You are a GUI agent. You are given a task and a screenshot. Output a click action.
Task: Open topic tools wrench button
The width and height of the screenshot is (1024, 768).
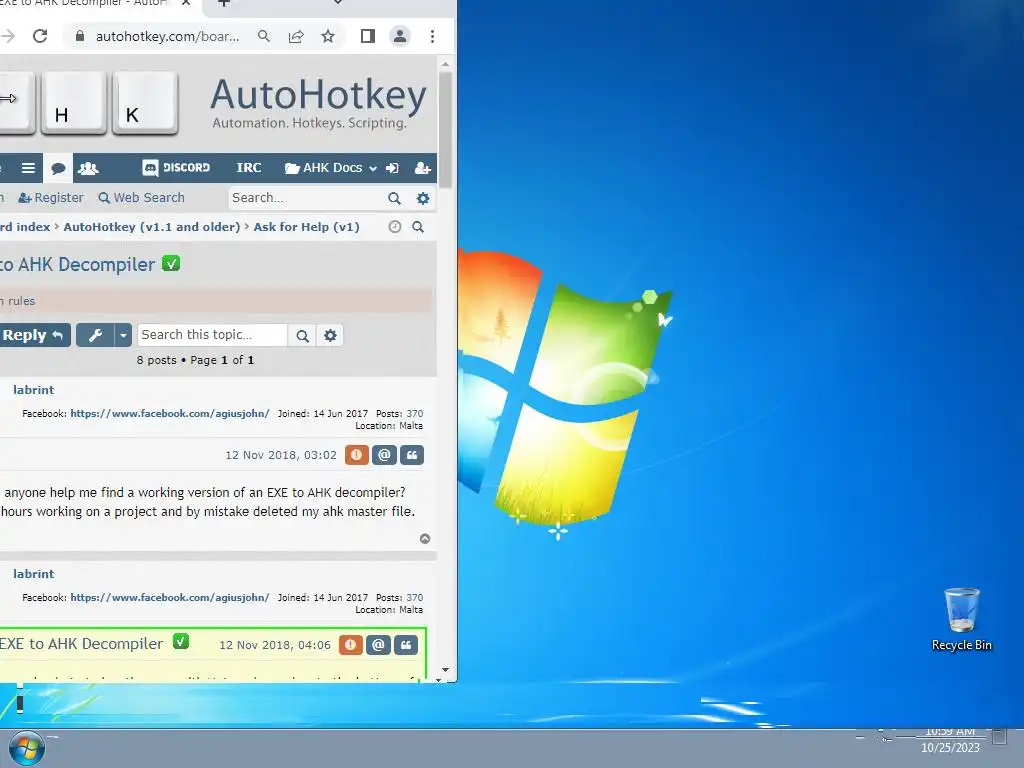(x=95, y=335)
